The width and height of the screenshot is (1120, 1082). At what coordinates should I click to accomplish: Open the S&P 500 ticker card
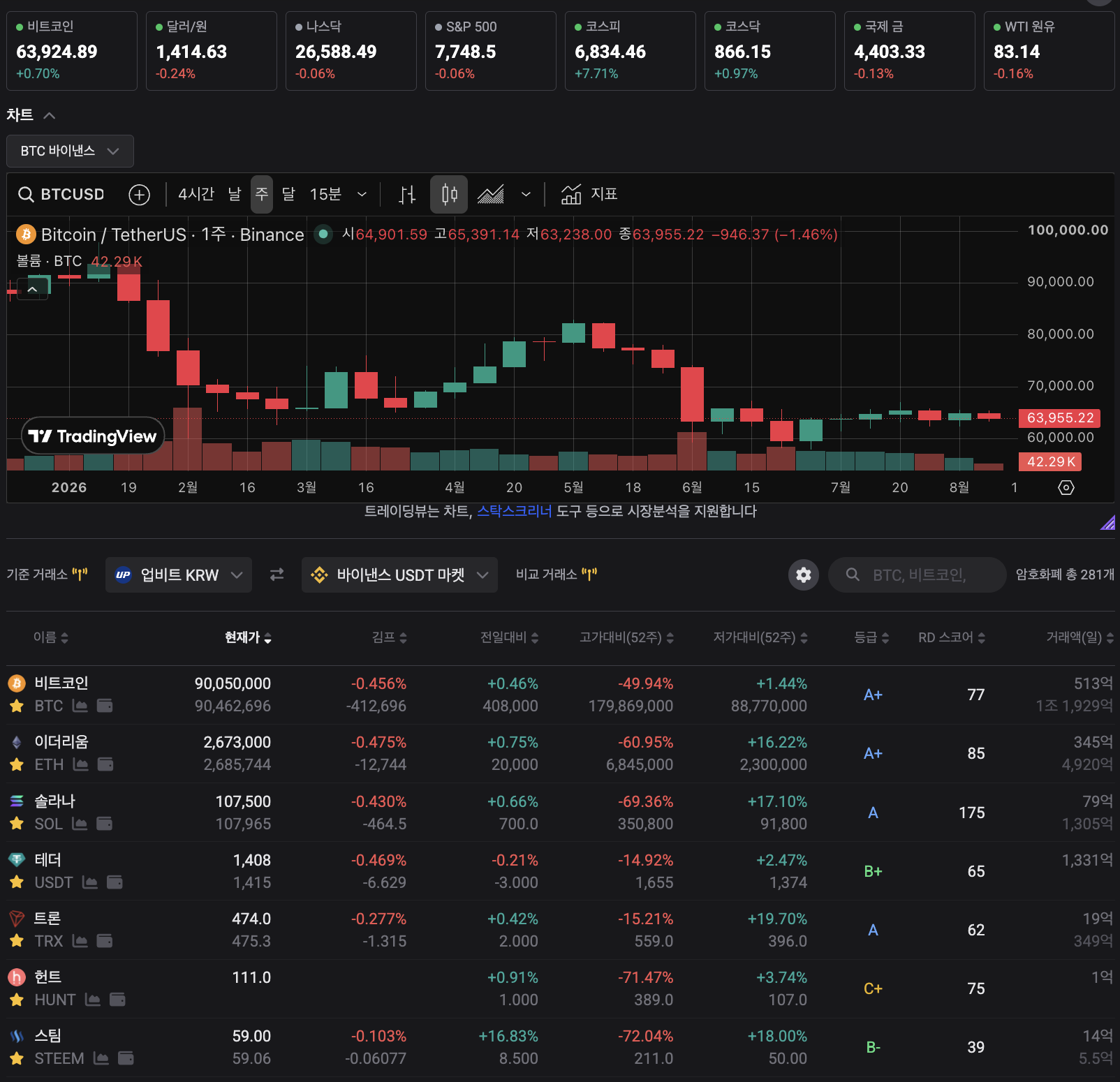point(491,51)
